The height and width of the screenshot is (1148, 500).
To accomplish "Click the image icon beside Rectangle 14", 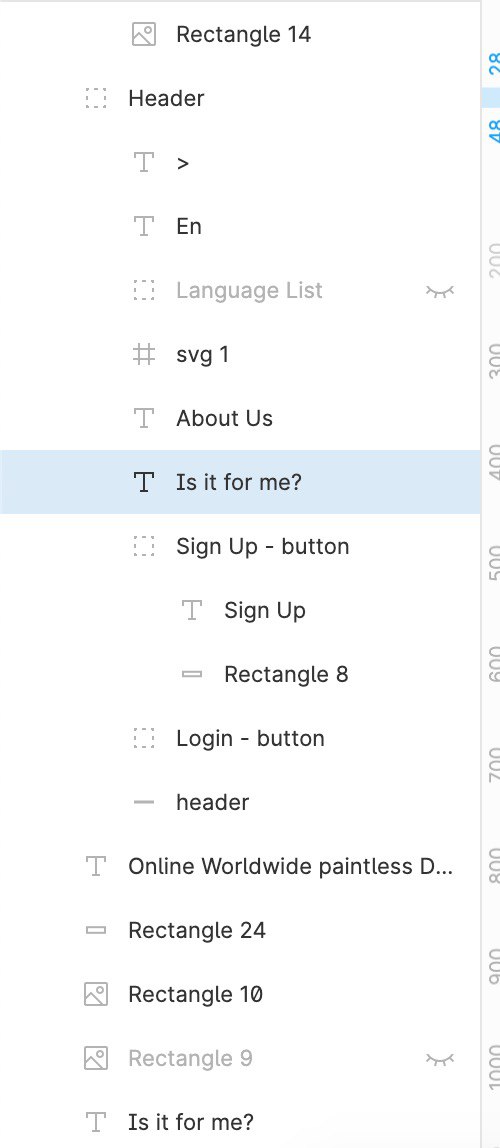I will click(x=143, y=34).
